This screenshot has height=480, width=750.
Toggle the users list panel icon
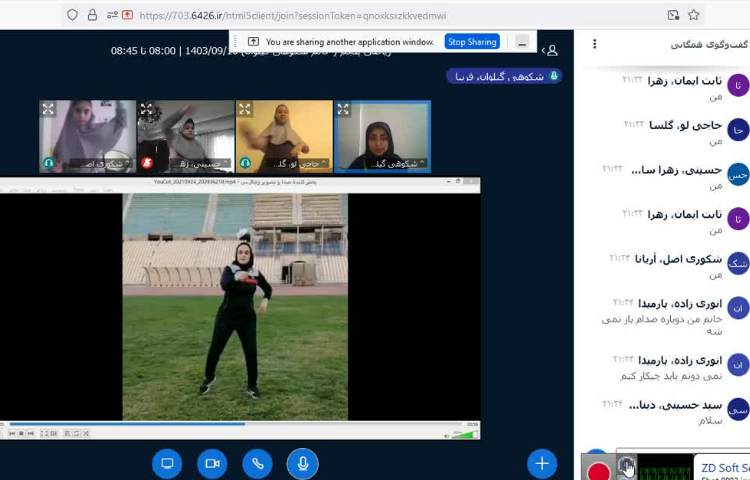click(551, 50)
